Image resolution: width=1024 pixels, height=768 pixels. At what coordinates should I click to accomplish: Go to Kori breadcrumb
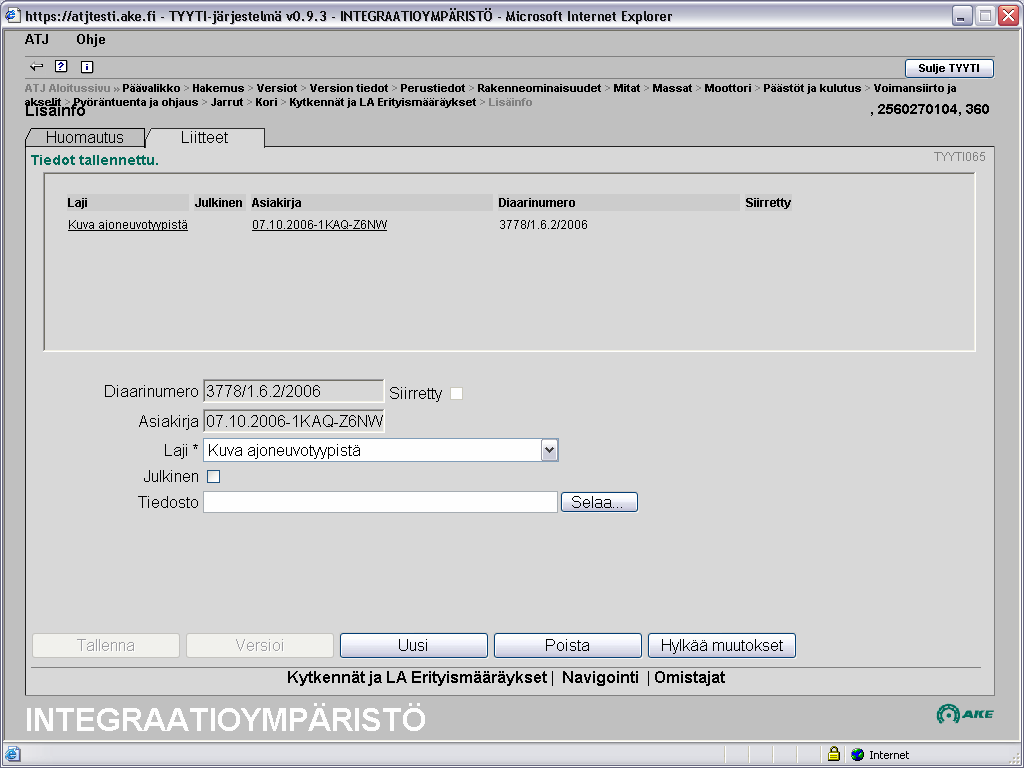click(x=266, y=103)
